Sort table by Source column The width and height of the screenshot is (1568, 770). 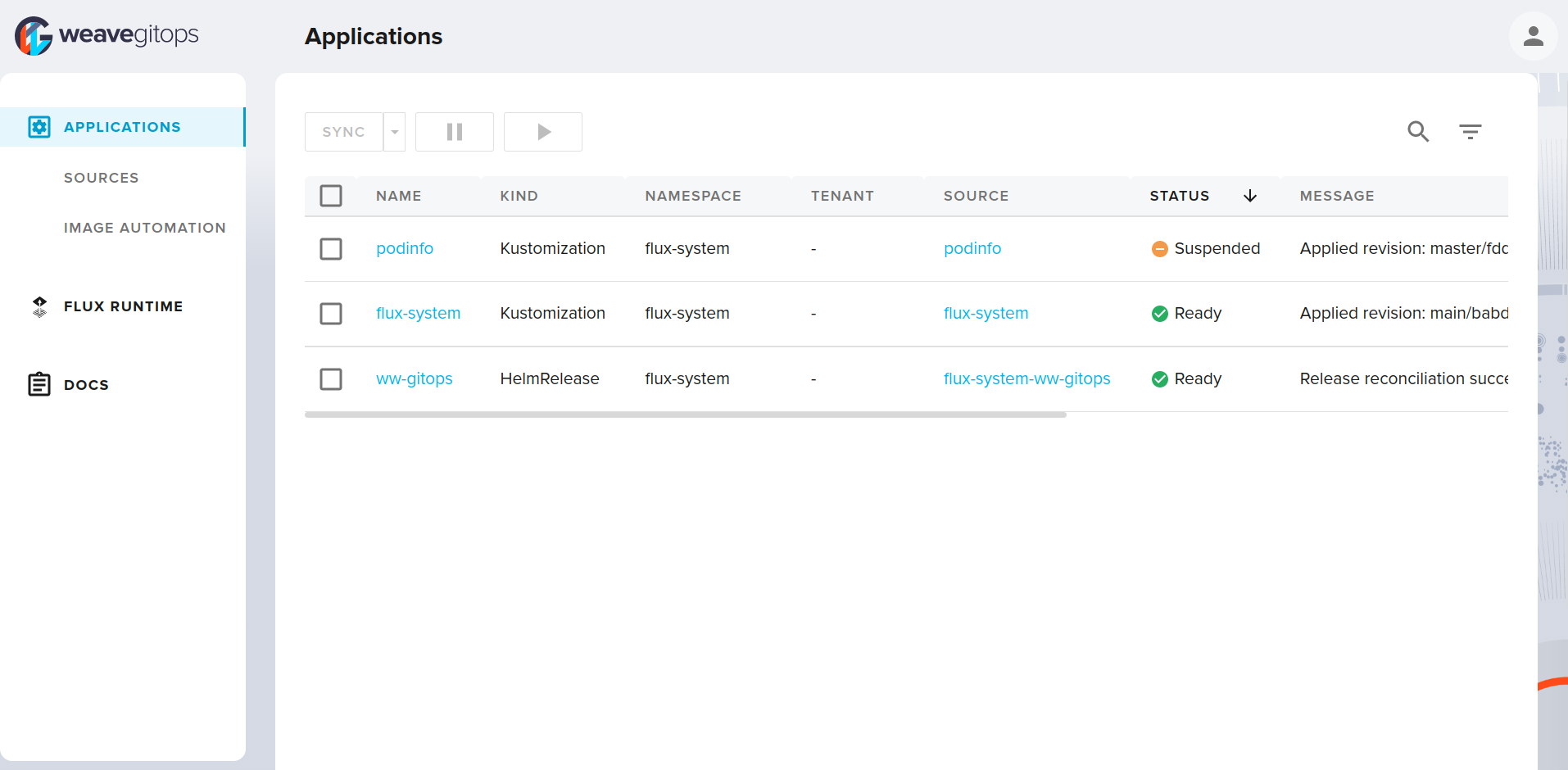[x=977, y=196]
